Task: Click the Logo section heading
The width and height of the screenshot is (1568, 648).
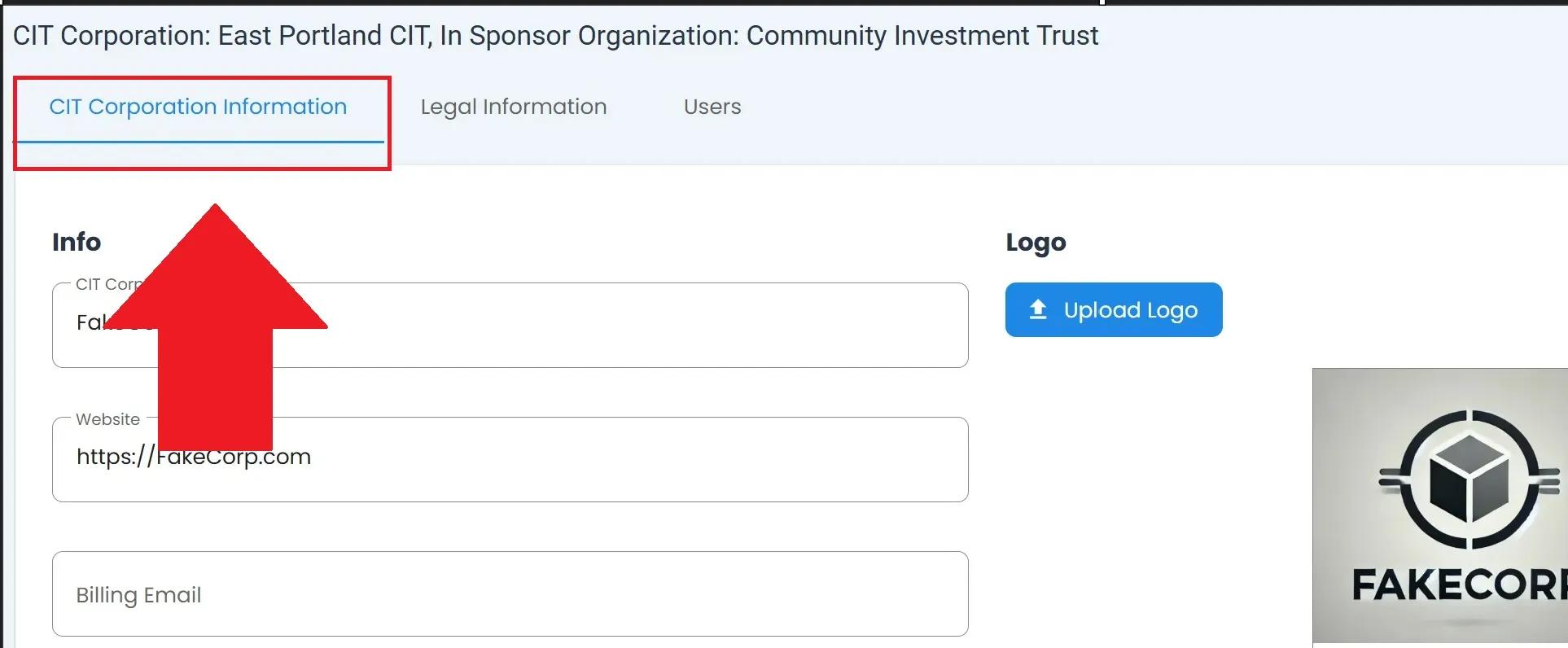Action: click(x=1036, y=243)
